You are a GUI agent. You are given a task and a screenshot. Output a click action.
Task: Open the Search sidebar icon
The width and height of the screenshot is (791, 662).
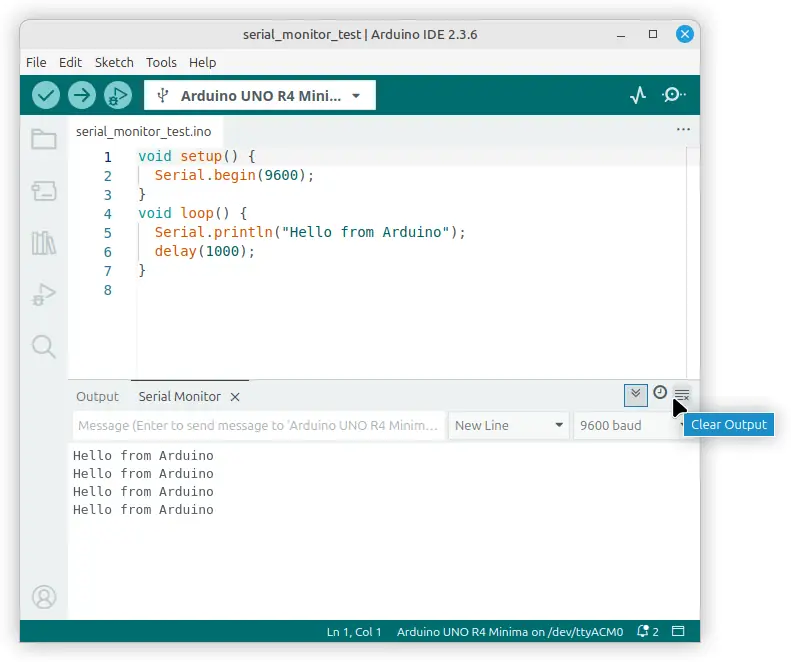pyautogui.click(x=44, y=346)
